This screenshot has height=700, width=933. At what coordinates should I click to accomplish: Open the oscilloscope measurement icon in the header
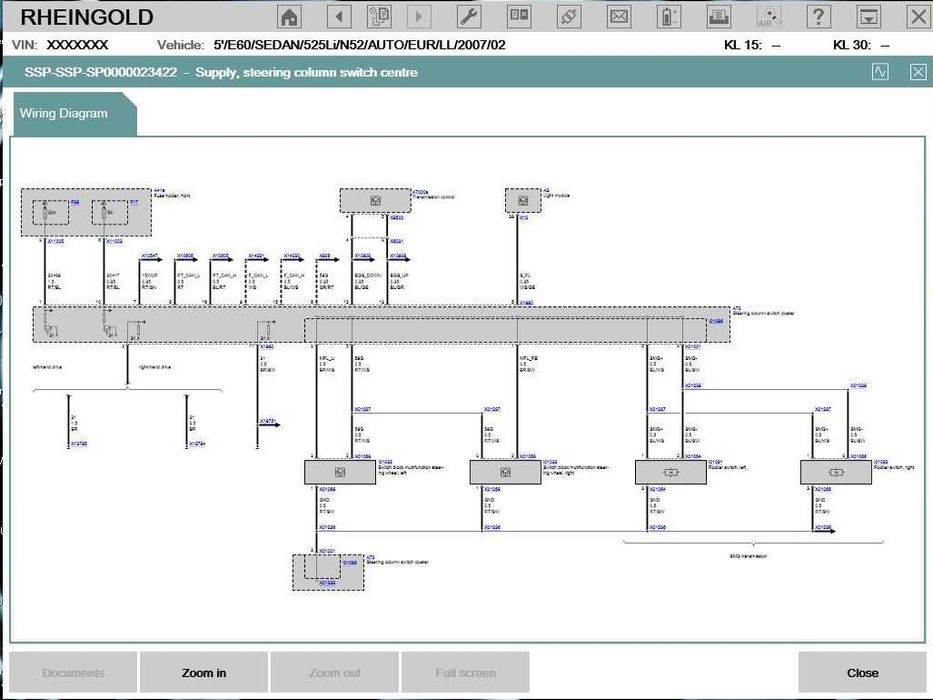[x=880, y=72]
